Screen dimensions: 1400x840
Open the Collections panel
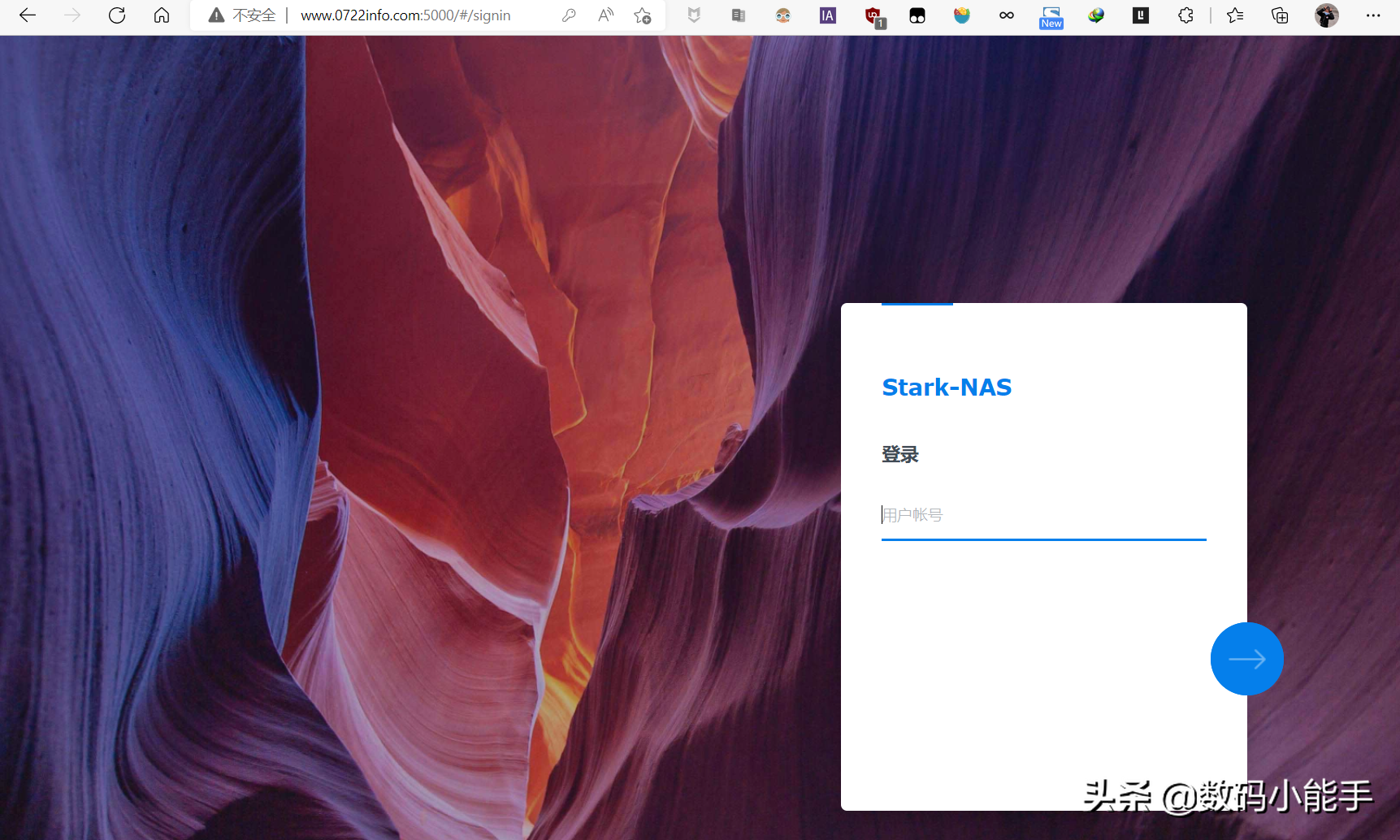coord(1280,15)
